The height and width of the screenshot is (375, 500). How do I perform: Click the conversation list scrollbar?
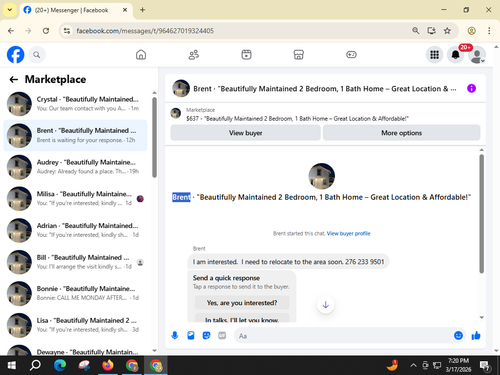[x=154, y=137]
